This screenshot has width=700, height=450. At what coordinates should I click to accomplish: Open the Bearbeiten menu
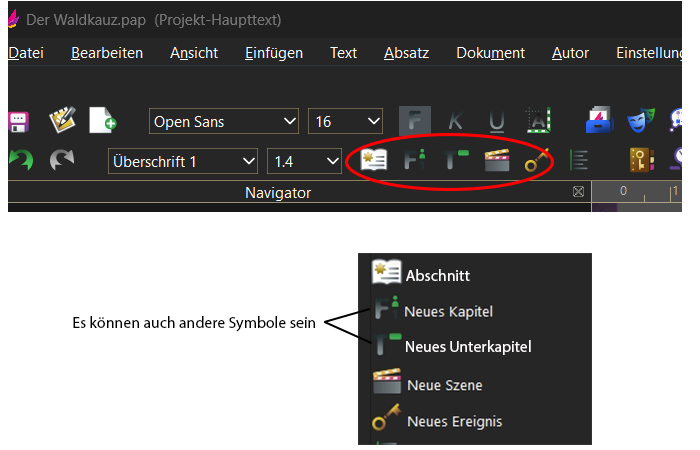pos(107,53)
